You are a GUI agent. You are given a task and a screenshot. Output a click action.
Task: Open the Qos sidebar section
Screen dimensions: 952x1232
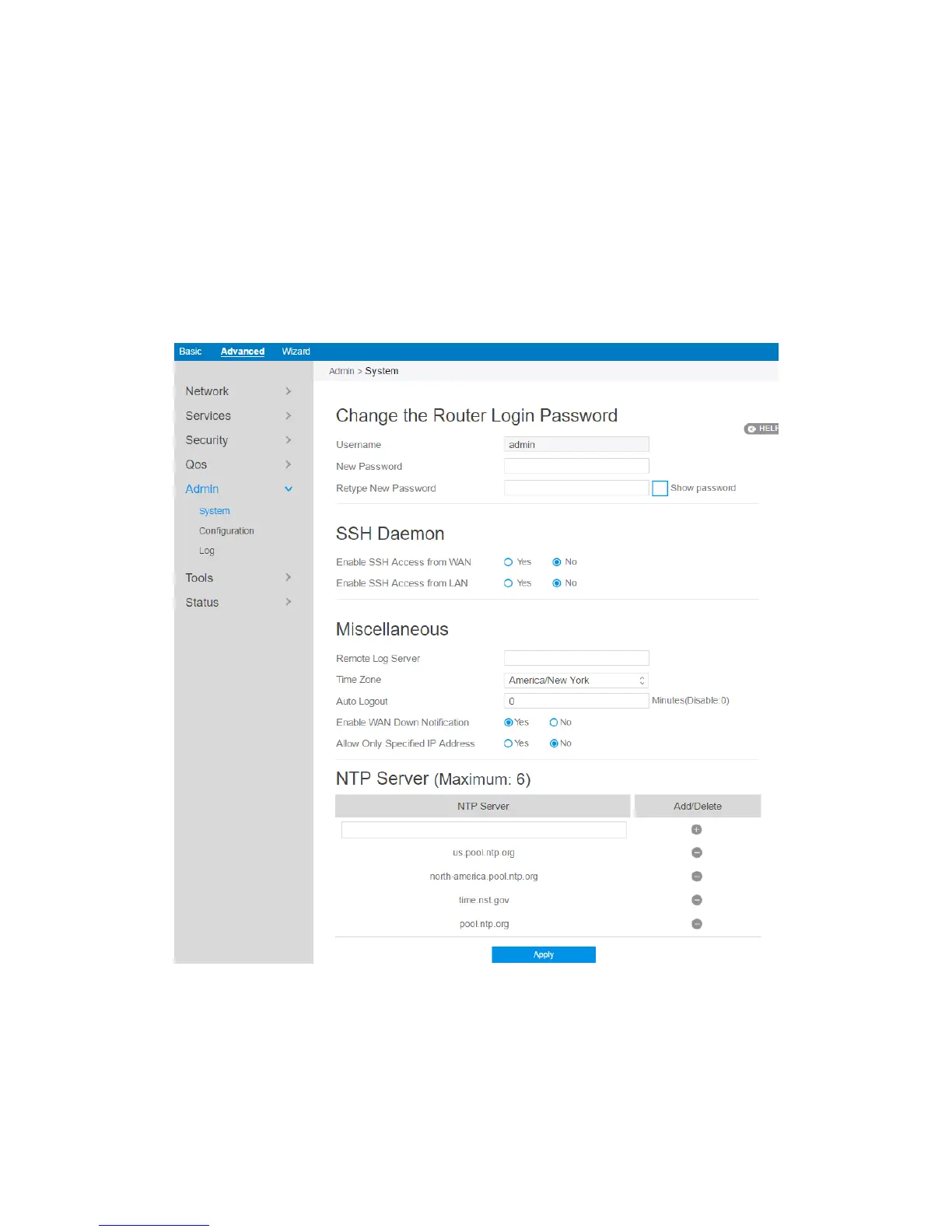point(196,464)
